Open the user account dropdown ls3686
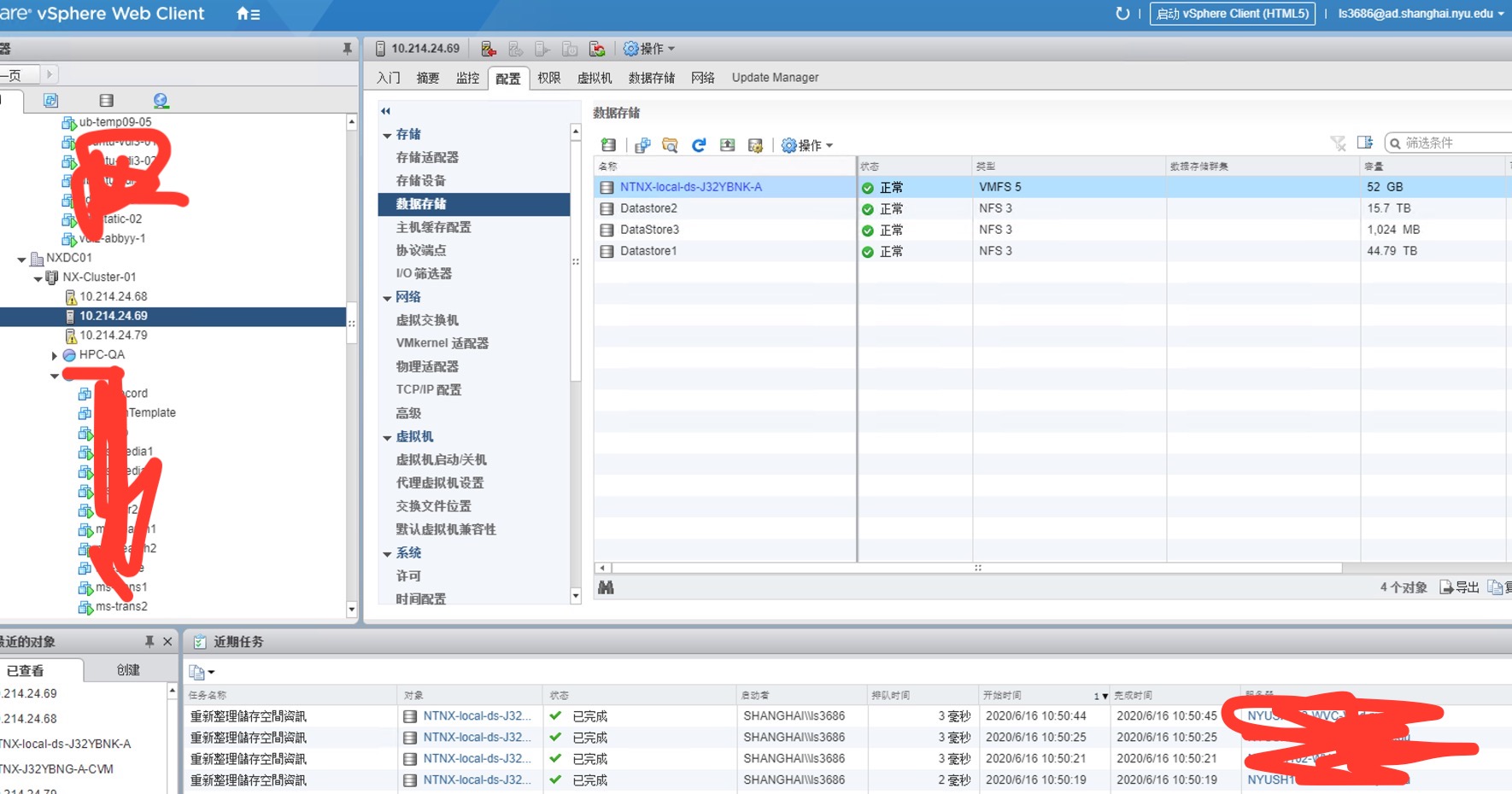The width and height of the screenshot is (1512, 794). click(1421, 14)
